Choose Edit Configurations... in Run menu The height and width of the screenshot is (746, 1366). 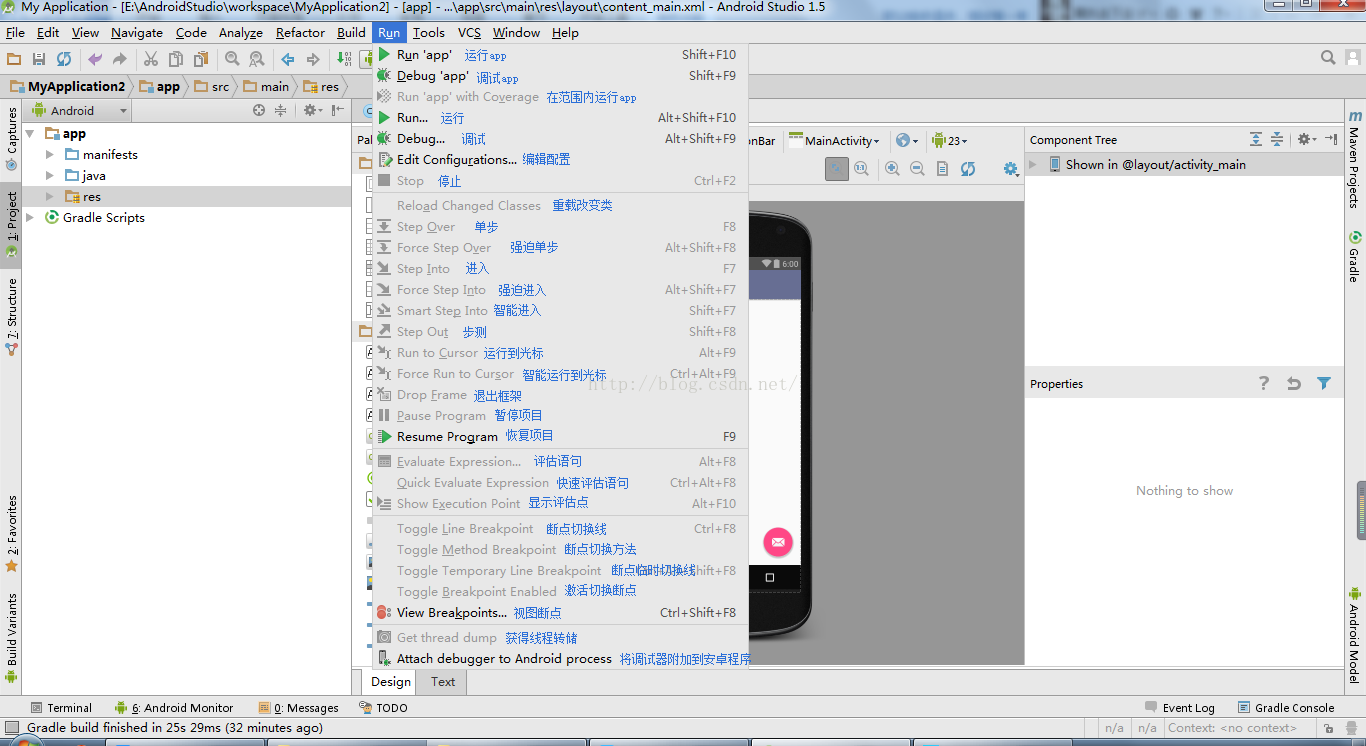click(x=560, y=160)
